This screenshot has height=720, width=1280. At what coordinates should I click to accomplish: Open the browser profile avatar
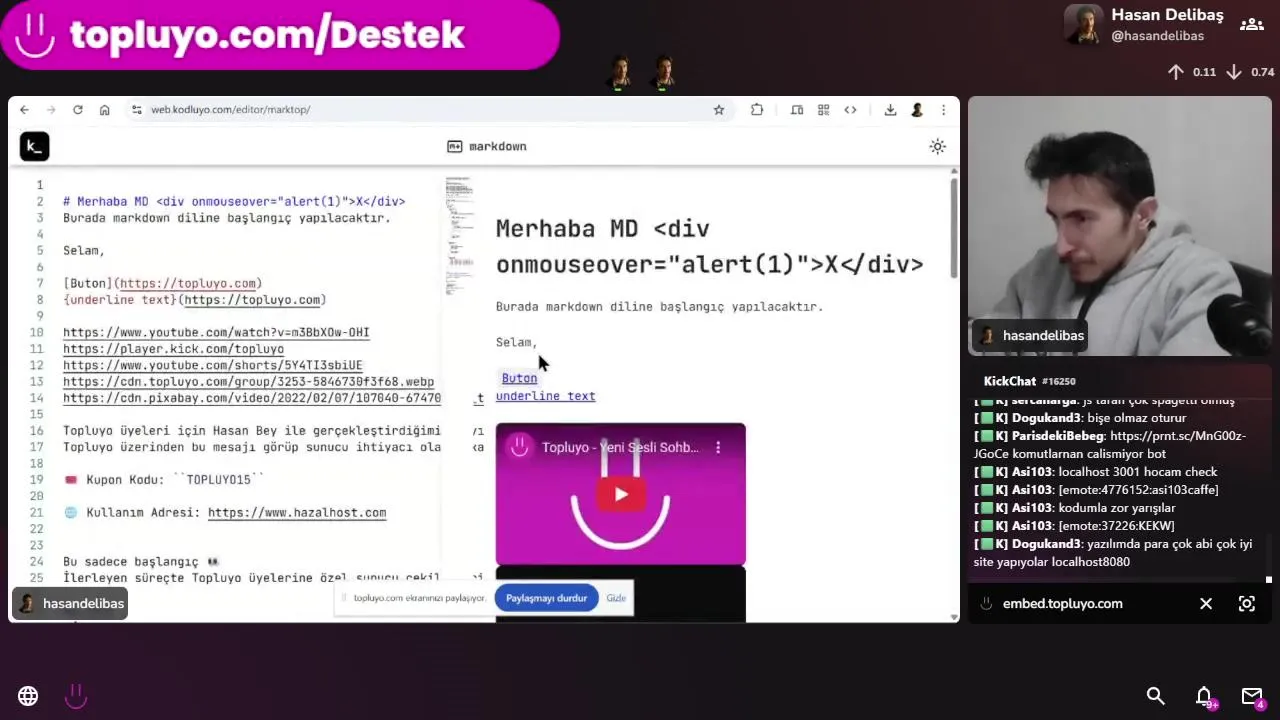917,110
